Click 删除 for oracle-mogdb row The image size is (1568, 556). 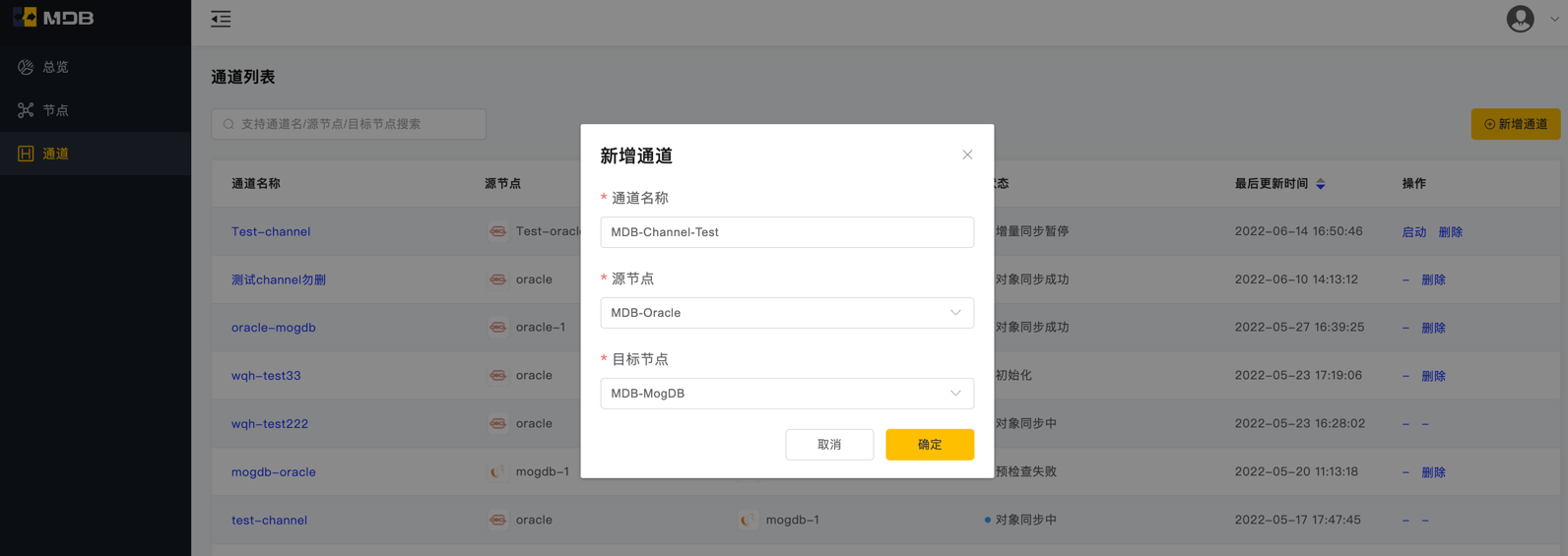click(x=1434, y=328)
